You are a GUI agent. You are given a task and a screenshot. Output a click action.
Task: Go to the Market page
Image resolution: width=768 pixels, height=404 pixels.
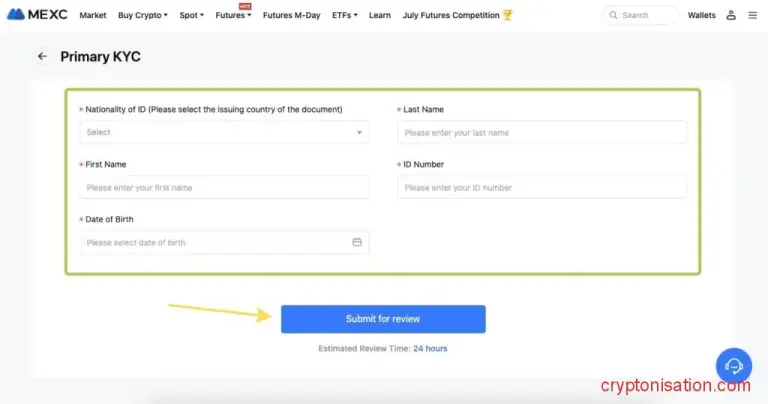[x=93, y=15]
